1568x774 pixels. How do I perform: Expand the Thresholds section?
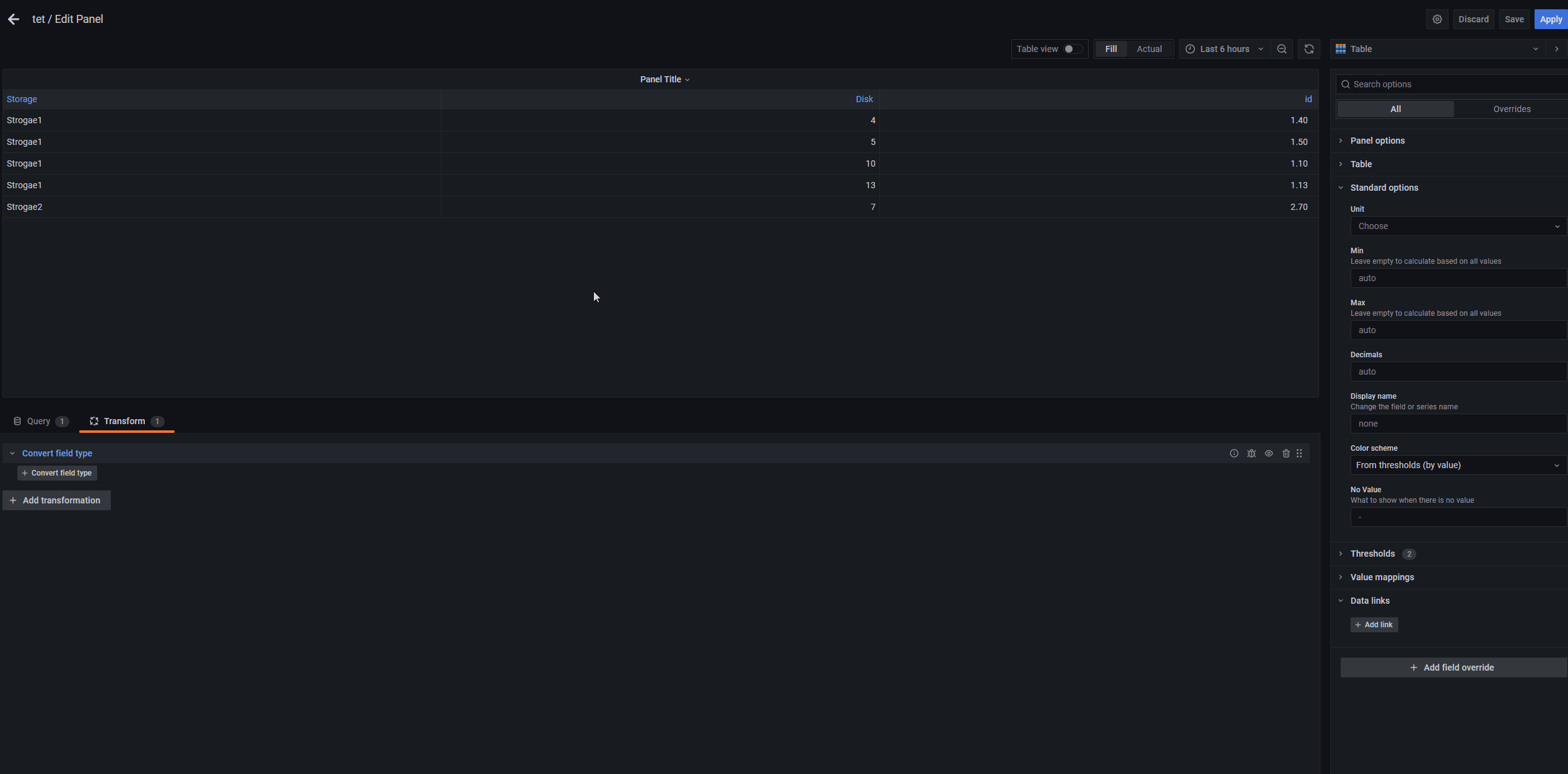pyautogui.click(x=1372, y=554)
